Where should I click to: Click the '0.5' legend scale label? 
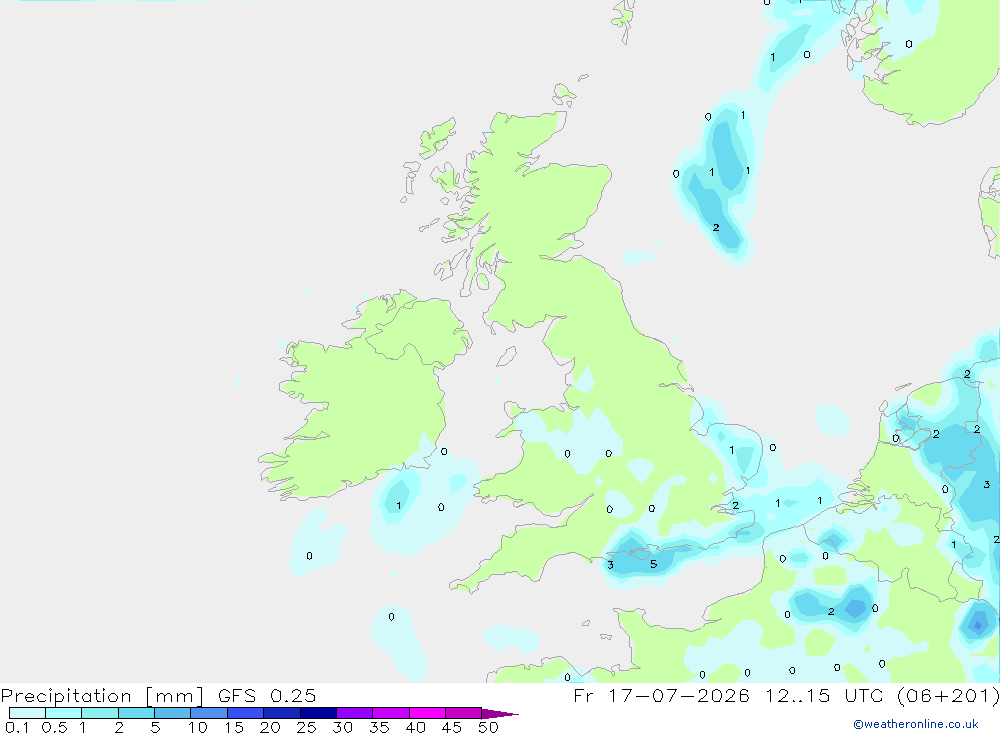[54, 727]
